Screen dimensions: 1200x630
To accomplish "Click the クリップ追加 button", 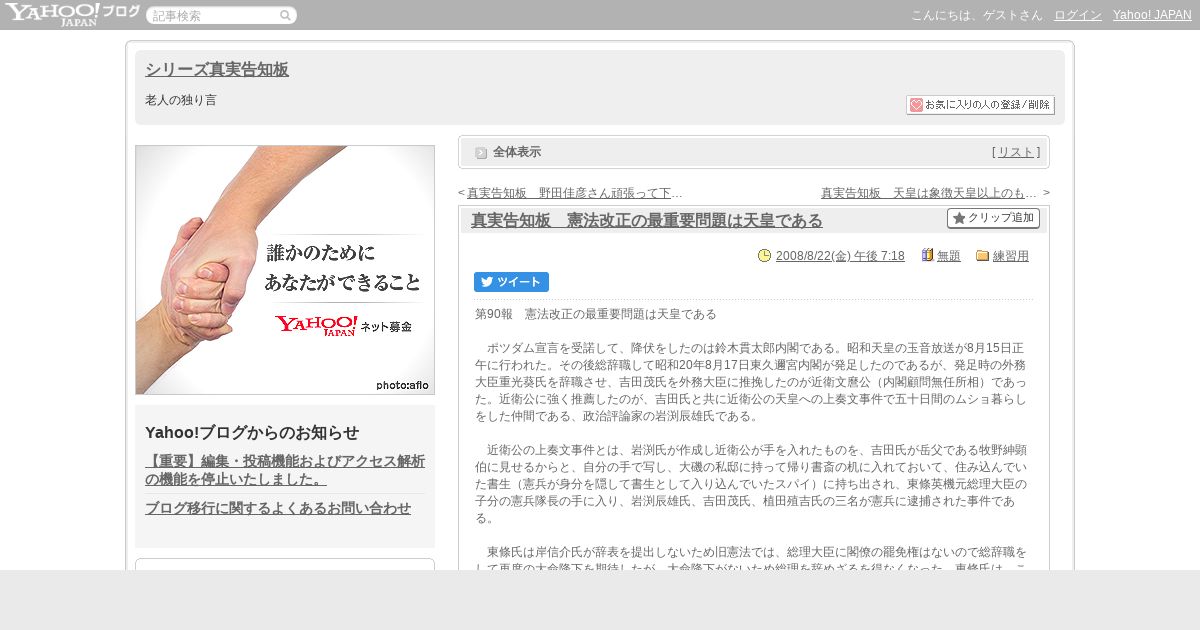I will pos(993,218).
